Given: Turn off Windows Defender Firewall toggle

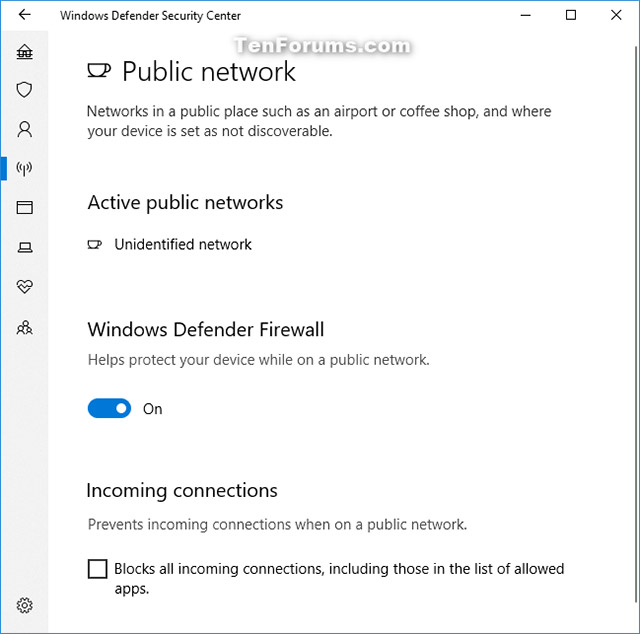Looking at the screenshot, I should (x=109, y=408).
